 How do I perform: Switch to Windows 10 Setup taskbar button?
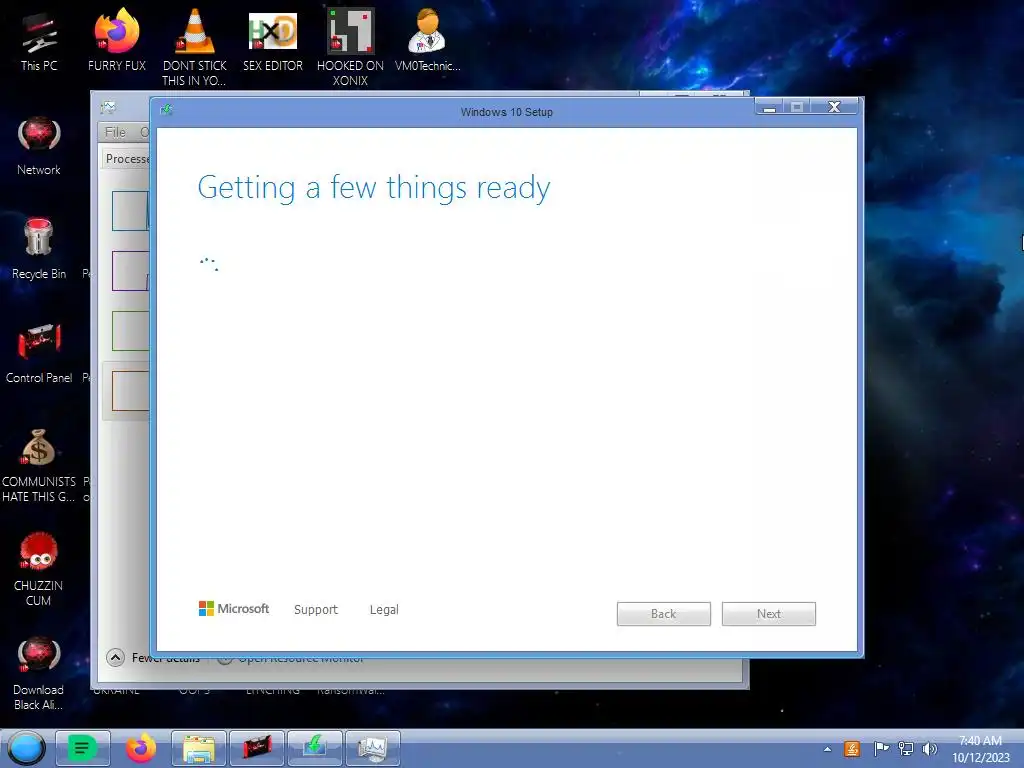pyautogui.click(x=315, y=748)
